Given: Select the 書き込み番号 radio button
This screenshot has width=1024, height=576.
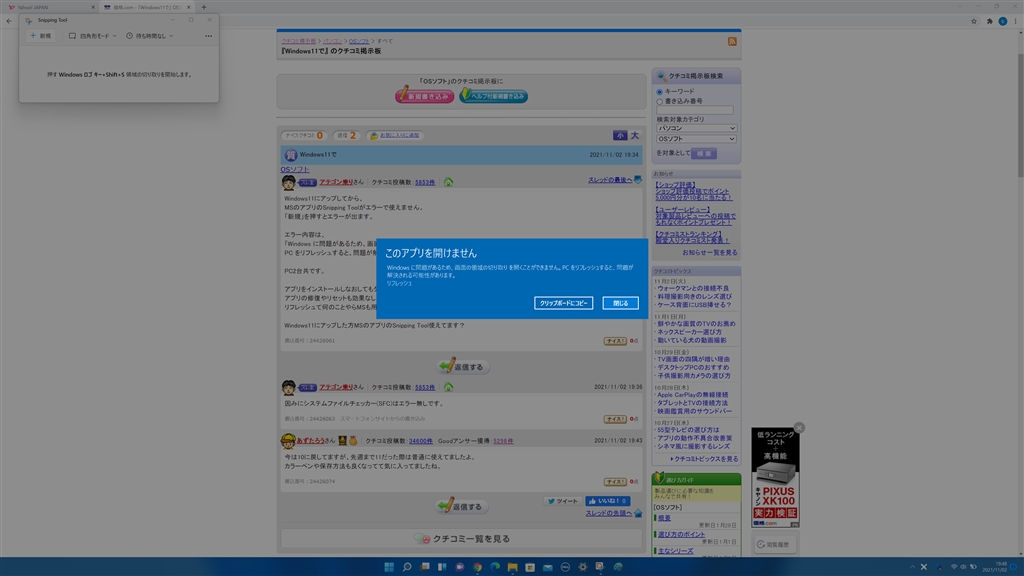Looking at the screenshot, I should [660, 102].
